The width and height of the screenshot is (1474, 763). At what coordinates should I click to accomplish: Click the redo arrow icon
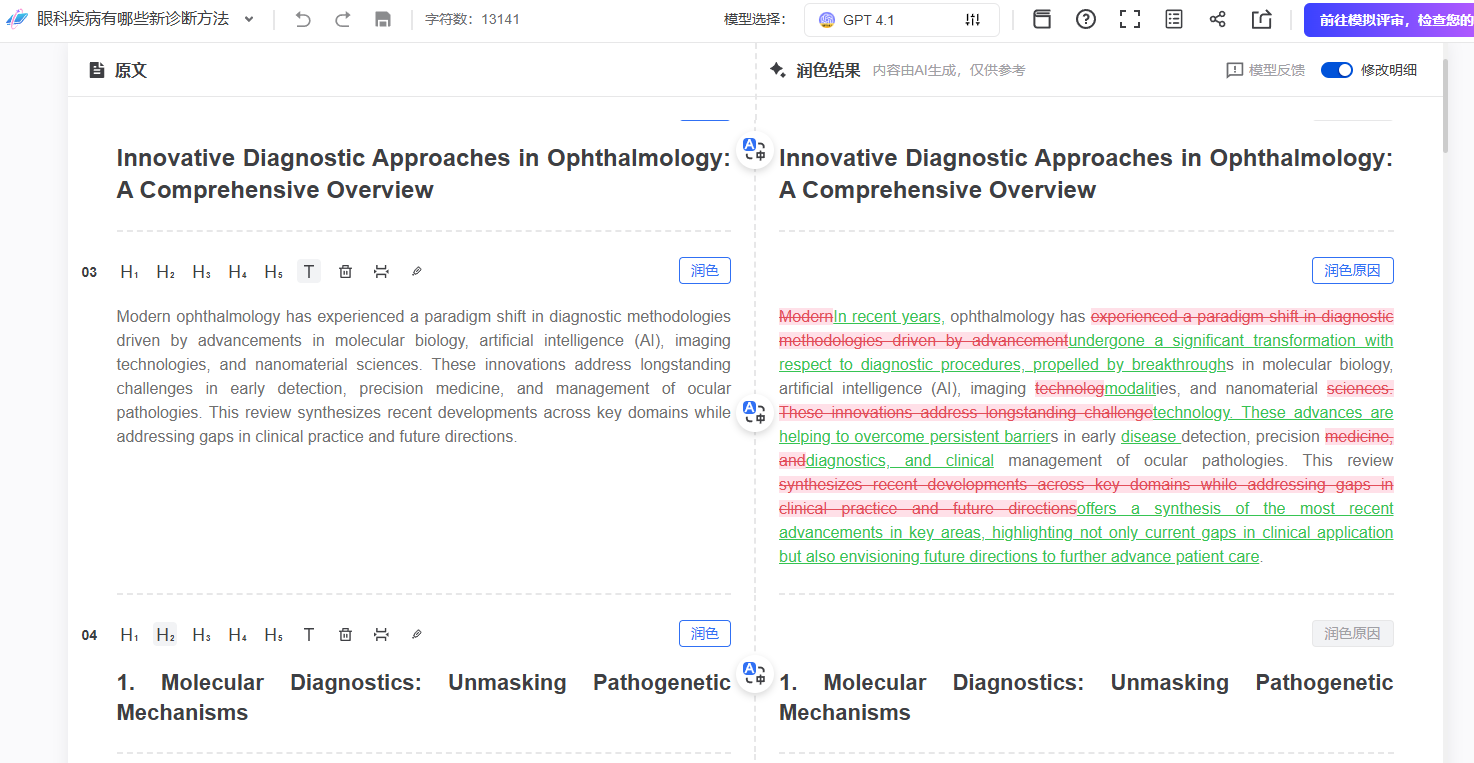coord(342,19)
